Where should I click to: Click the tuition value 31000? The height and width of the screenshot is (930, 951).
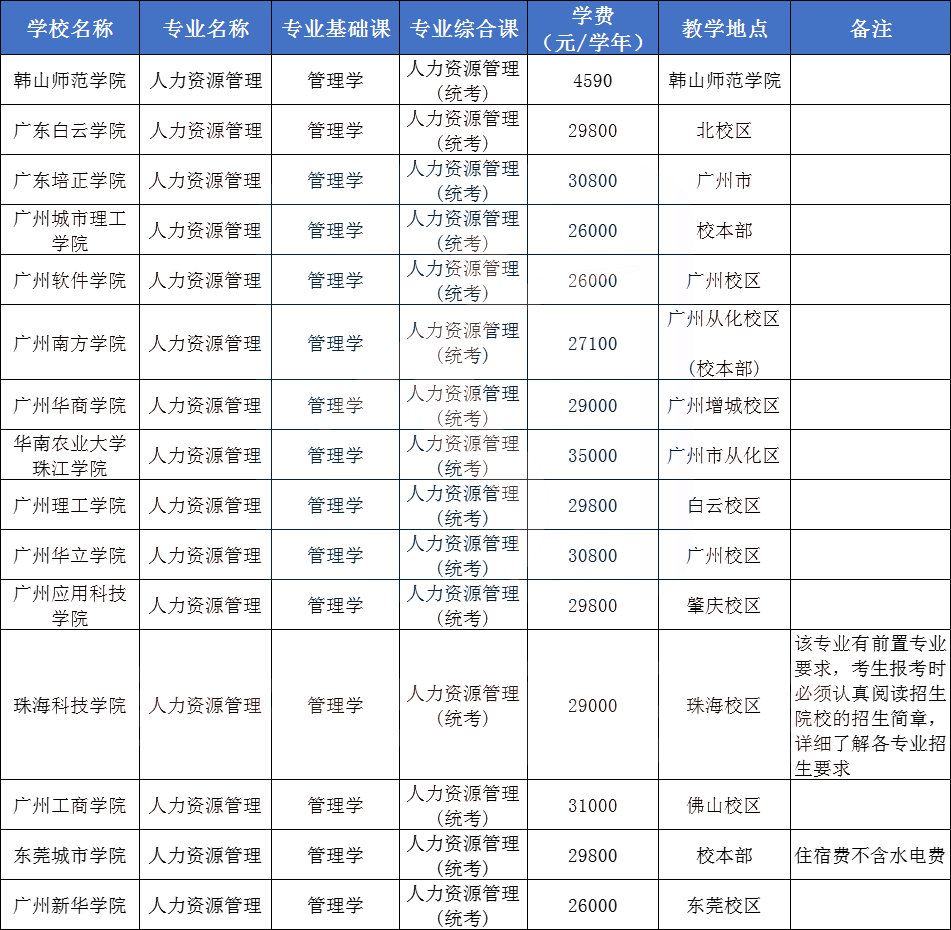pos(593,806)
